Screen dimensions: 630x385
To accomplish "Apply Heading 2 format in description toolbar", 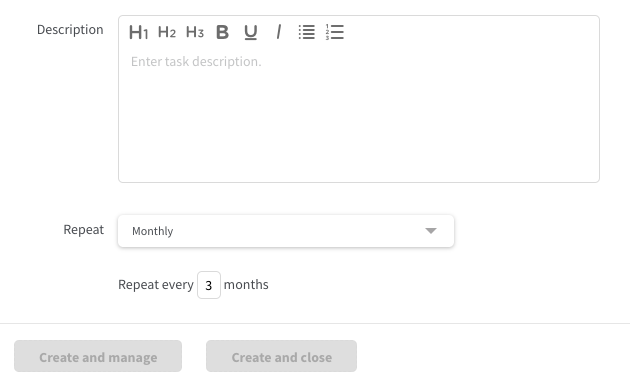I will (167, 32).
